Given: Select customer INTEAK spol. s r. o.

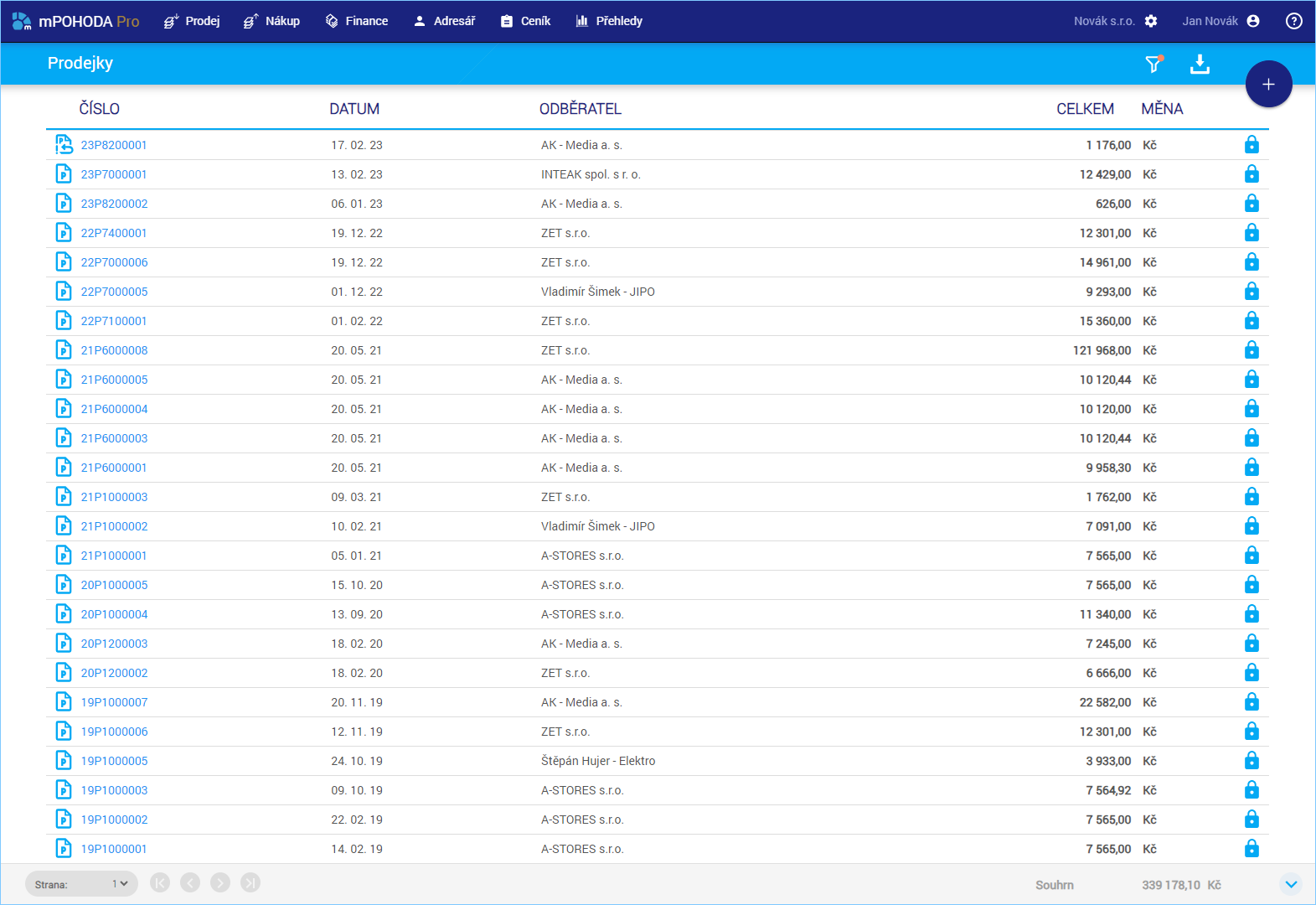Looking at the screenshot, I should (x=591, y=174).
